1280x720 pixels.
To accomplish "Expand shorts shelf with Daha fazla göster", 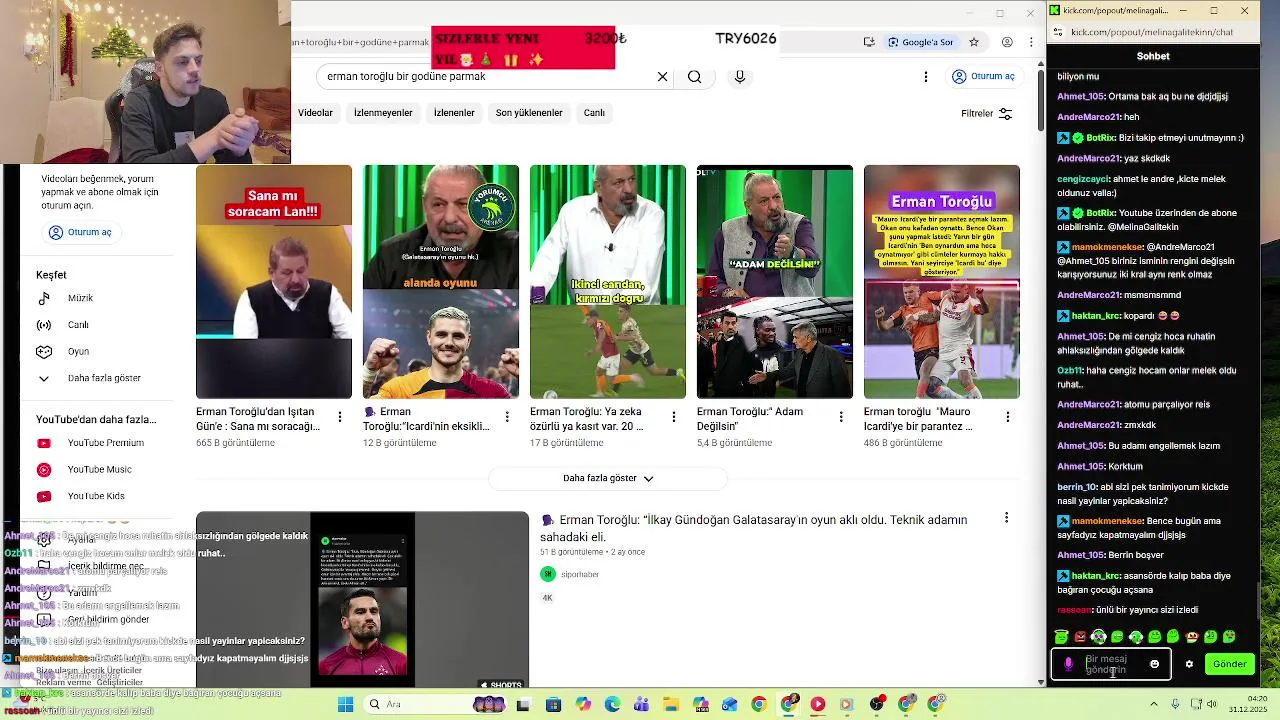I will coord(608,478).
